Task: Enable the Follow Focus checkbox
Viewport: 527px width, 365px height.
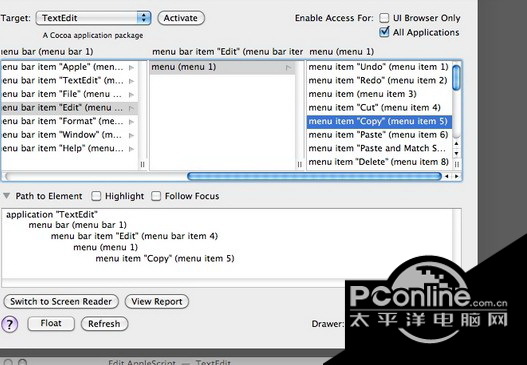Action: point(156,196)
